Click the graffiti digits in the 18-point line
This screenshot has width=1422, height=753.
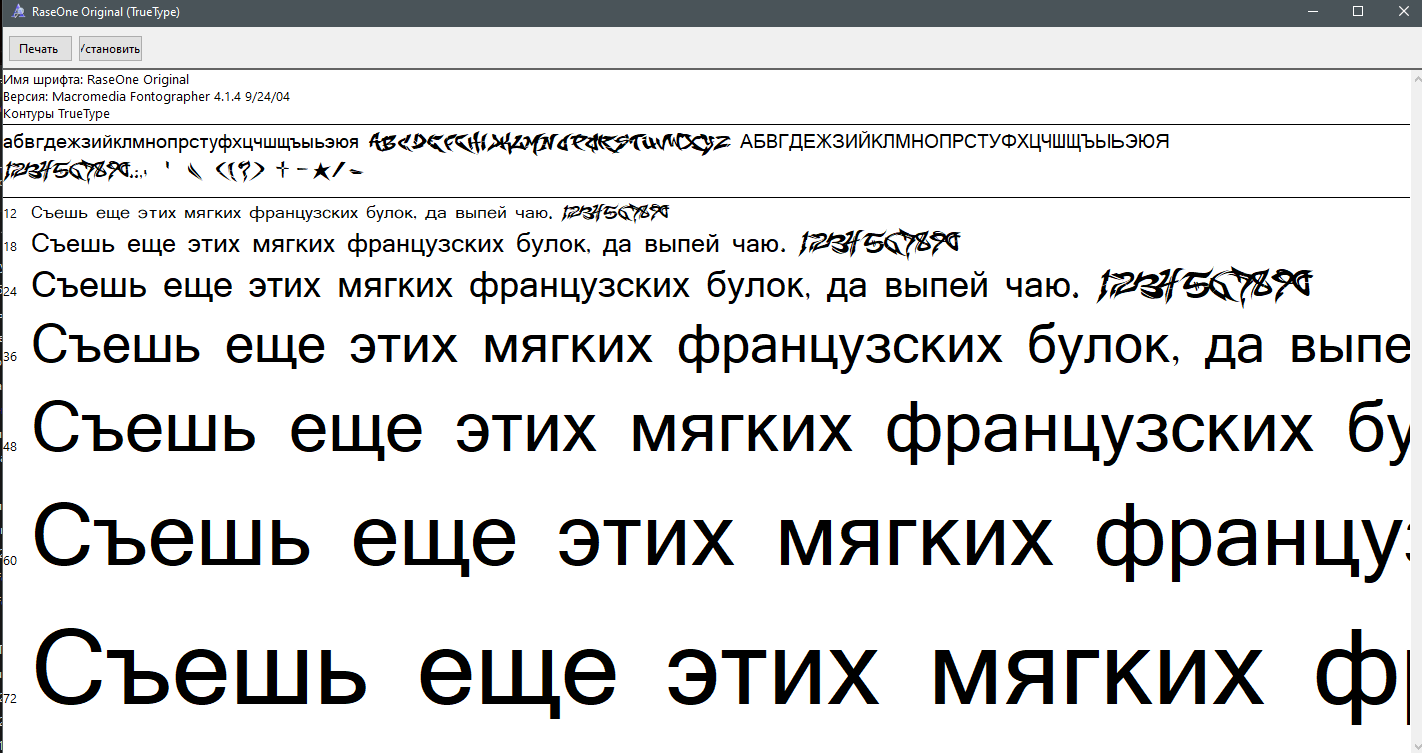click(879, 243)
